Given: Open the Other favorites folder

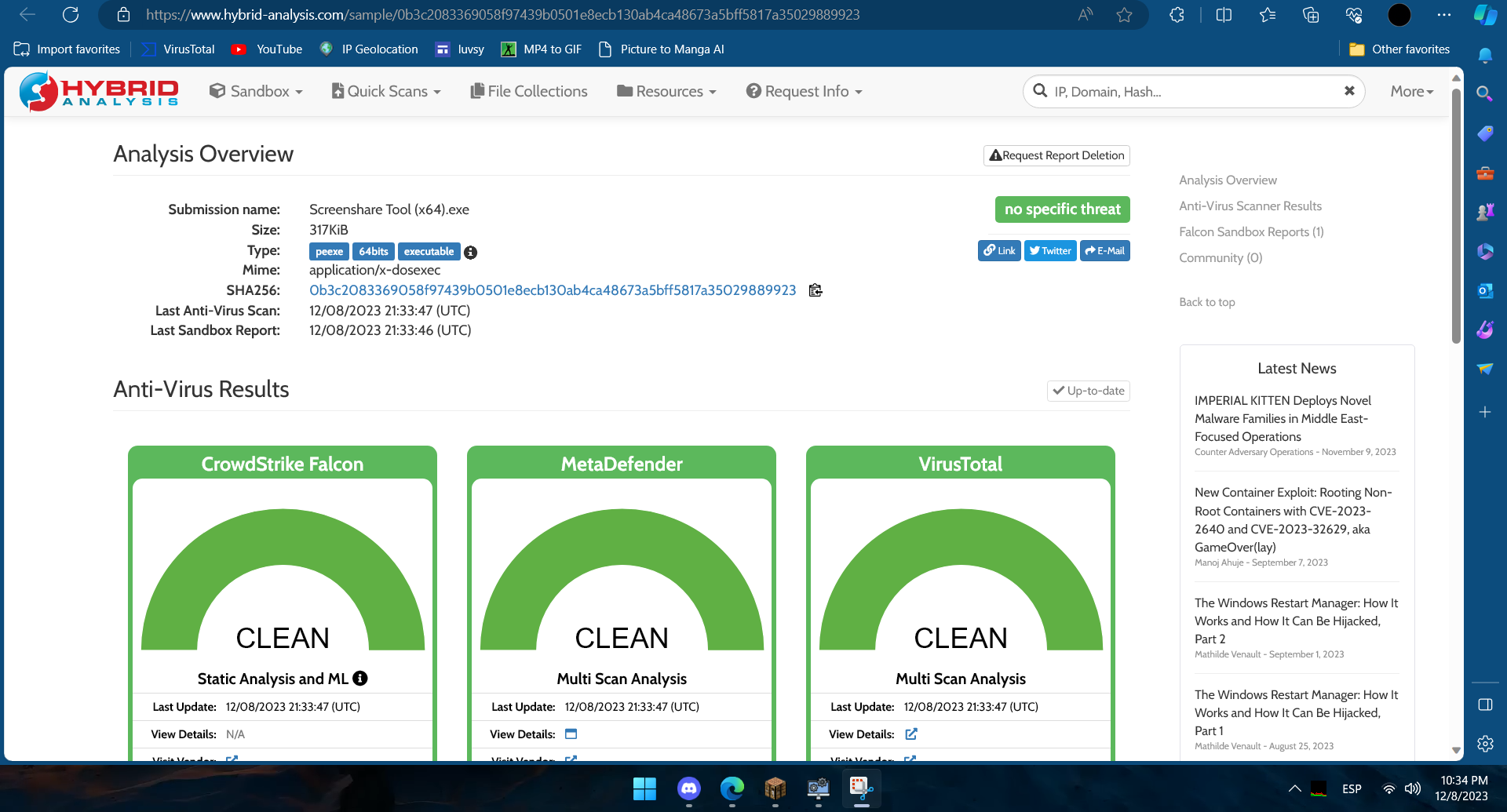Looking at the screenshot, I should (x=1399, y=49).
